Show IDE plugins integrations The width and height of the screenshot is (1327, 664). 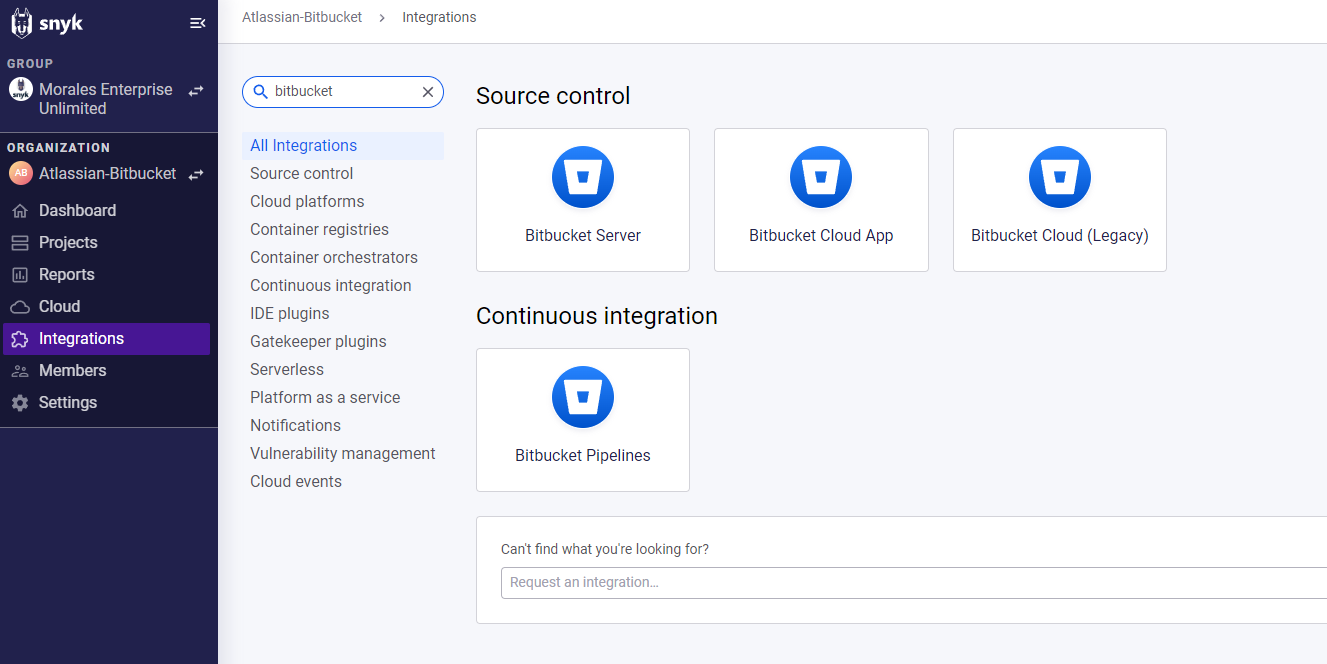tap(290, 314)
